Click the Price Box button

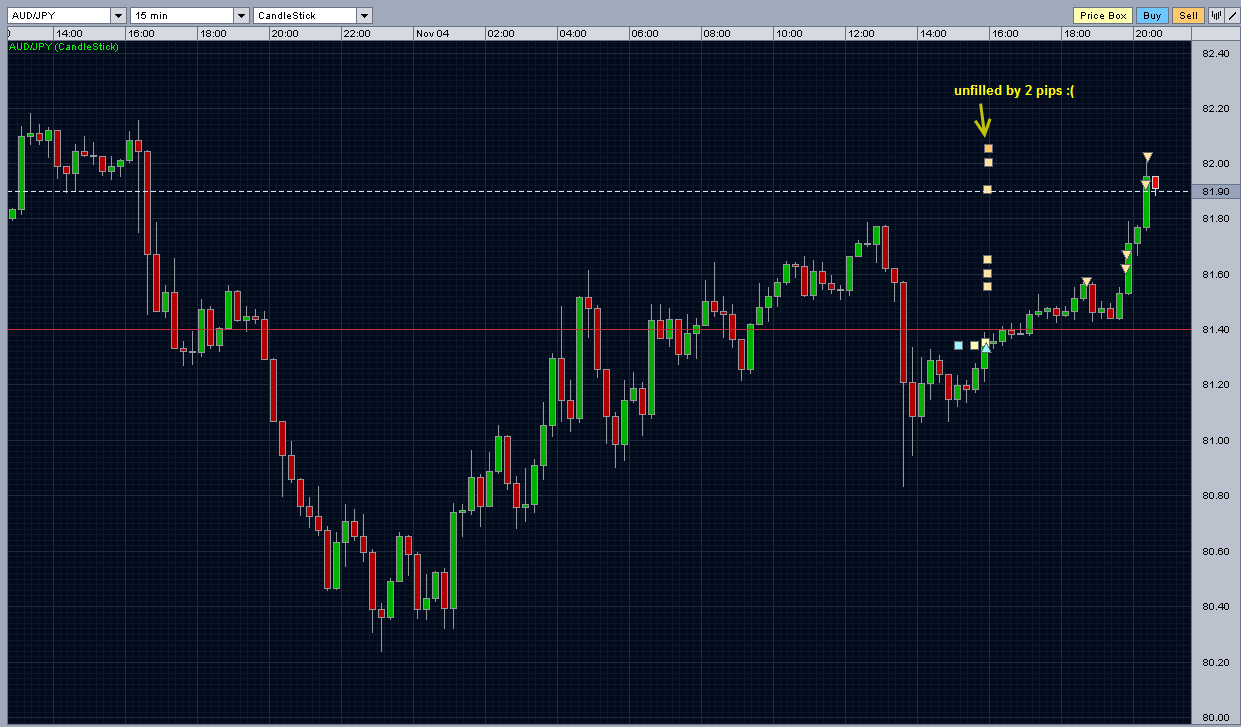click(x=1103, y=15)
